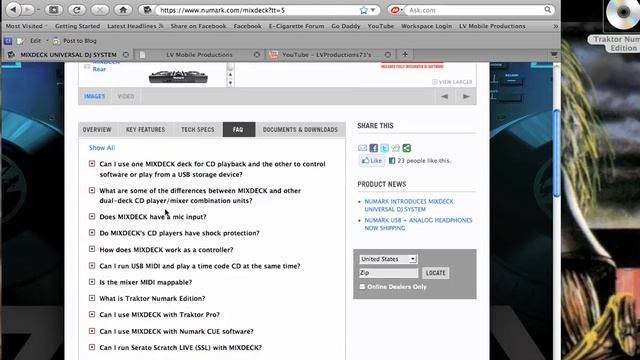Click the Post to Blog toolbar item
This screenshot has width=640, height=360.
coord(75,41)
